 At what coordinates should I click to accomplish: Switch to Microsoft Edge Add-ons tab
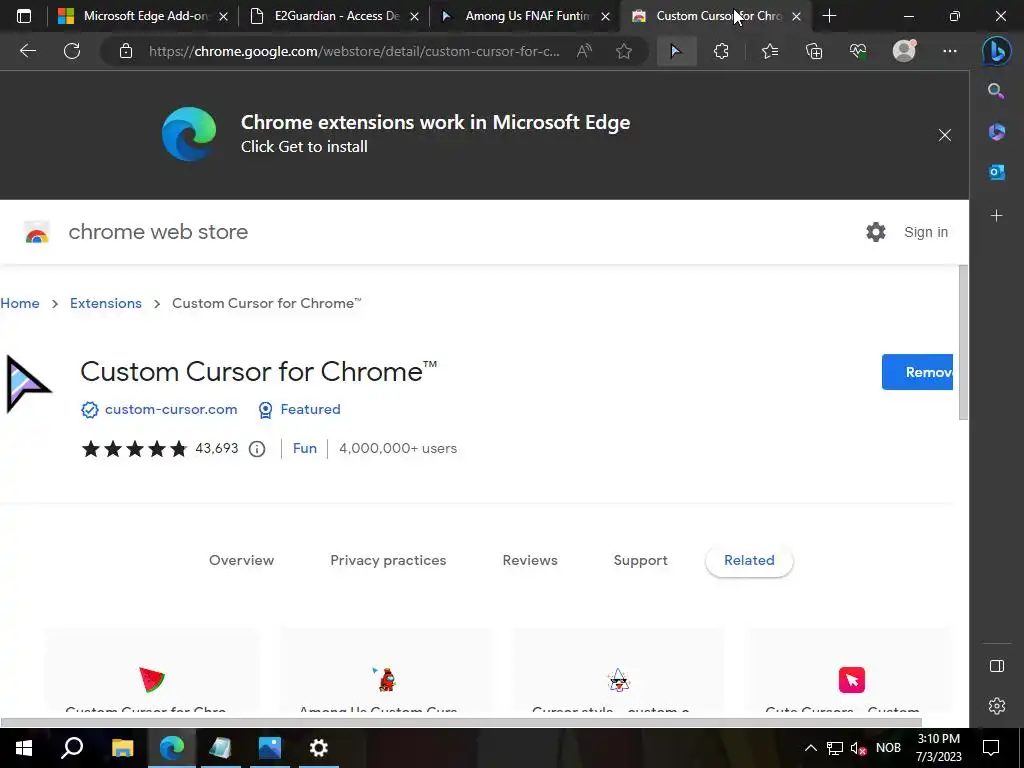coord(144,16)
